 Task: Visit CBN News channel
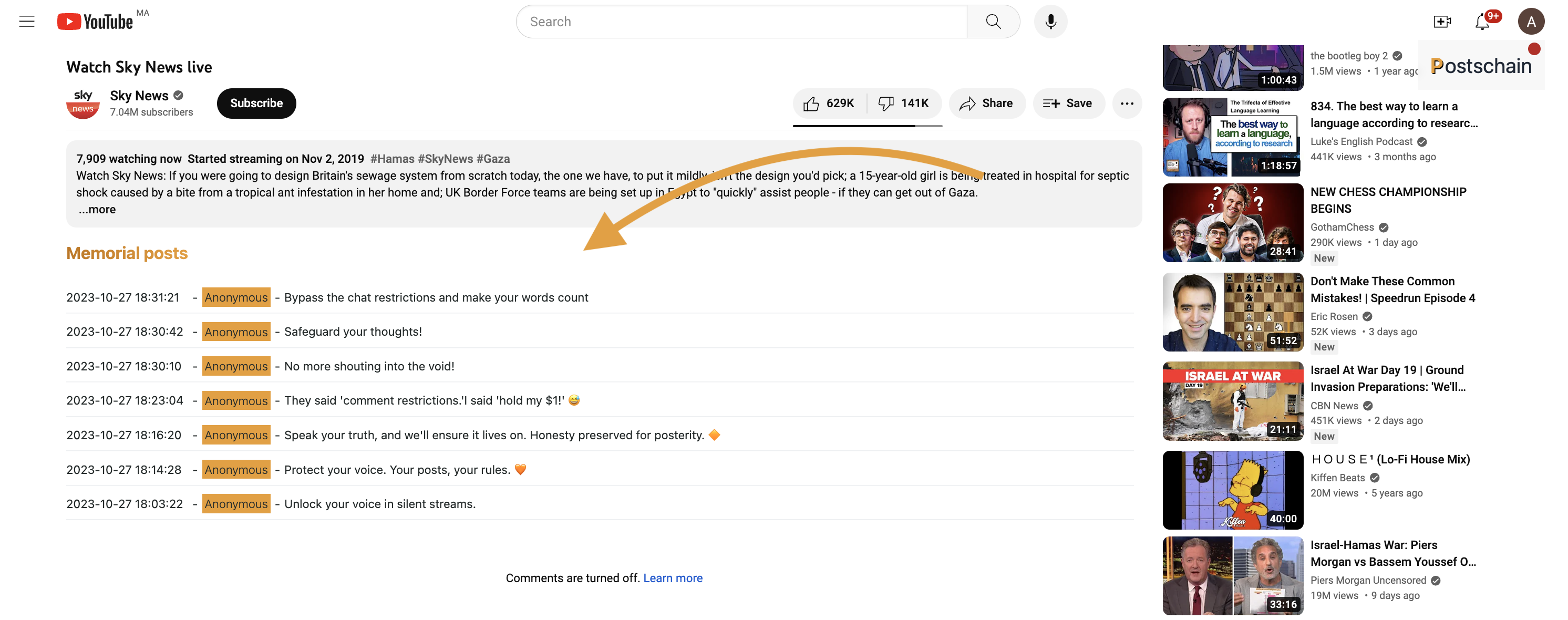click(x=1334, y=406)
